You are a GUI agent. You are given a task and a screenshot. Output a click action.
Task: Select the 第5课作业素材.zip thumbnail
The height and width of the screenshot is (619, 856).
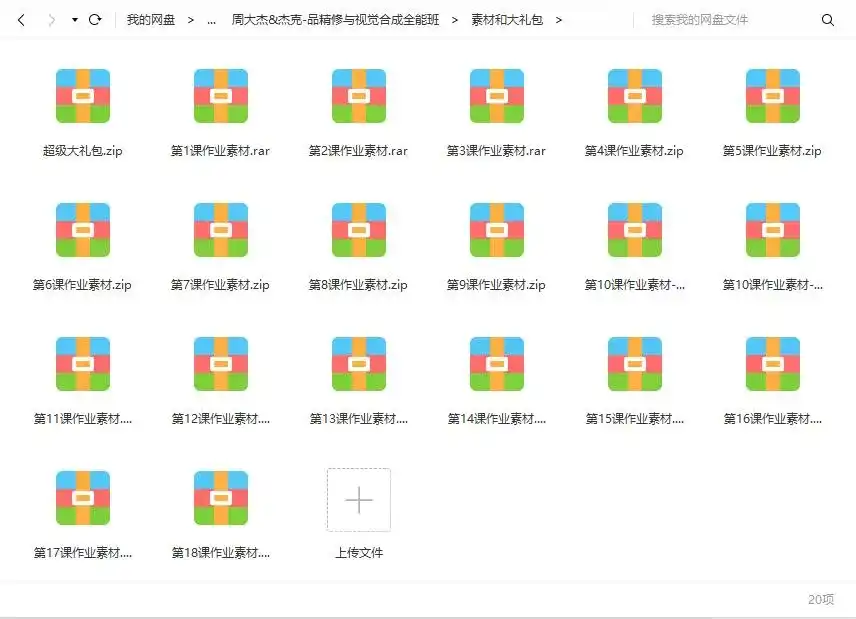tap(771, 95)
